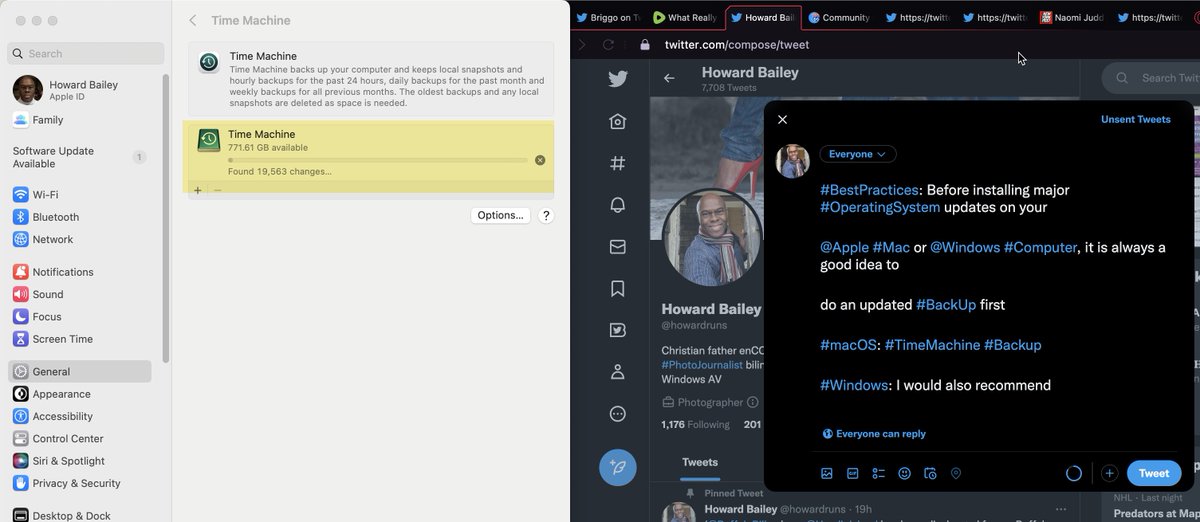Add a backup disk with plus
This screenshot has height=522, width=1200.
pos(197,189)
